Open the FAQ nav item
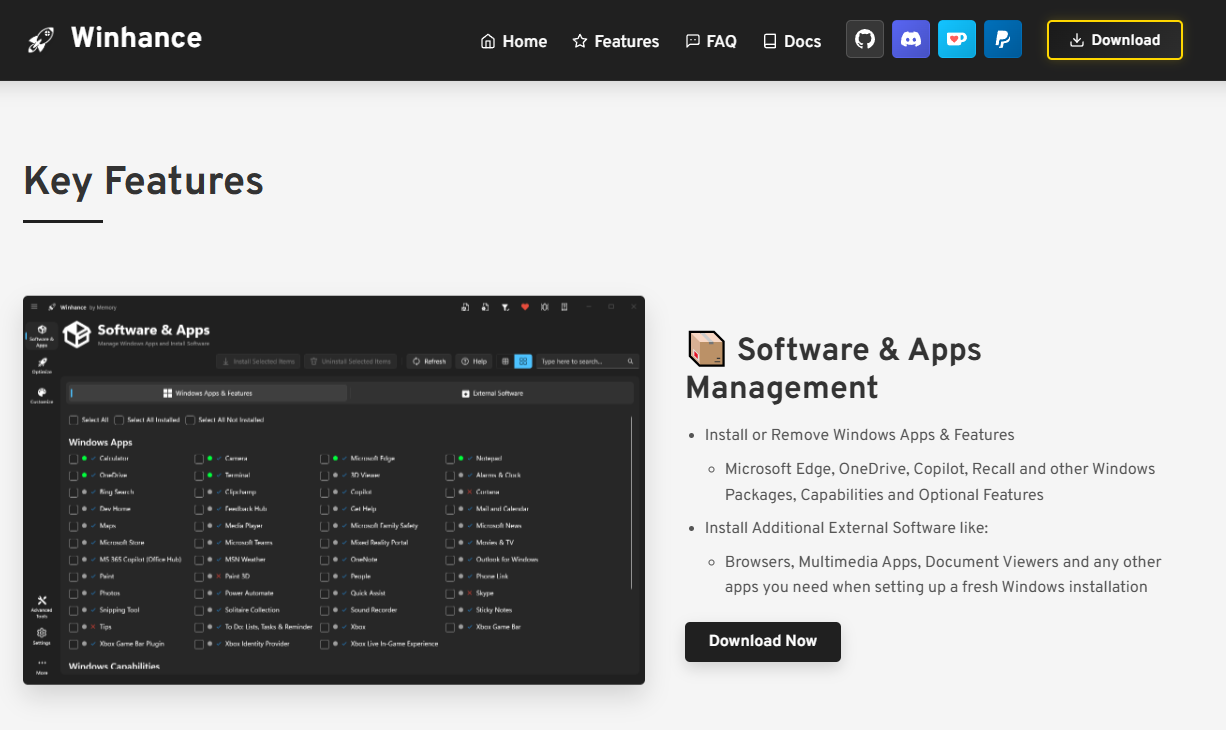Image resolution: width=1226 pixels, height=730 pixels. pyautogui.click(x=711, y=41)
